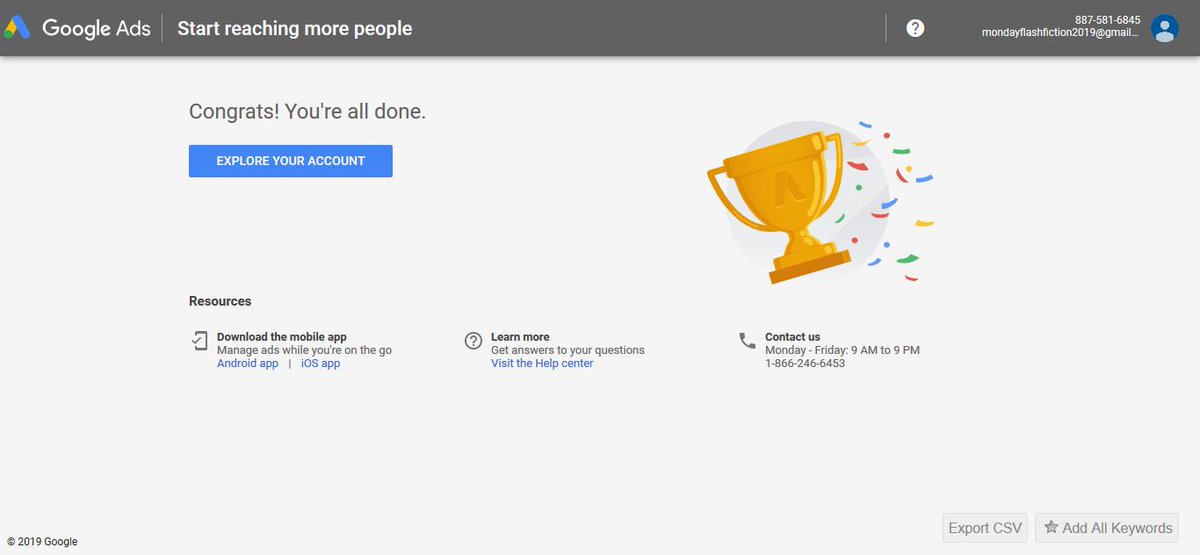Click the Google Ads wordmark text
This screenshot has height=555, width=1200.
tap(96, 28)
